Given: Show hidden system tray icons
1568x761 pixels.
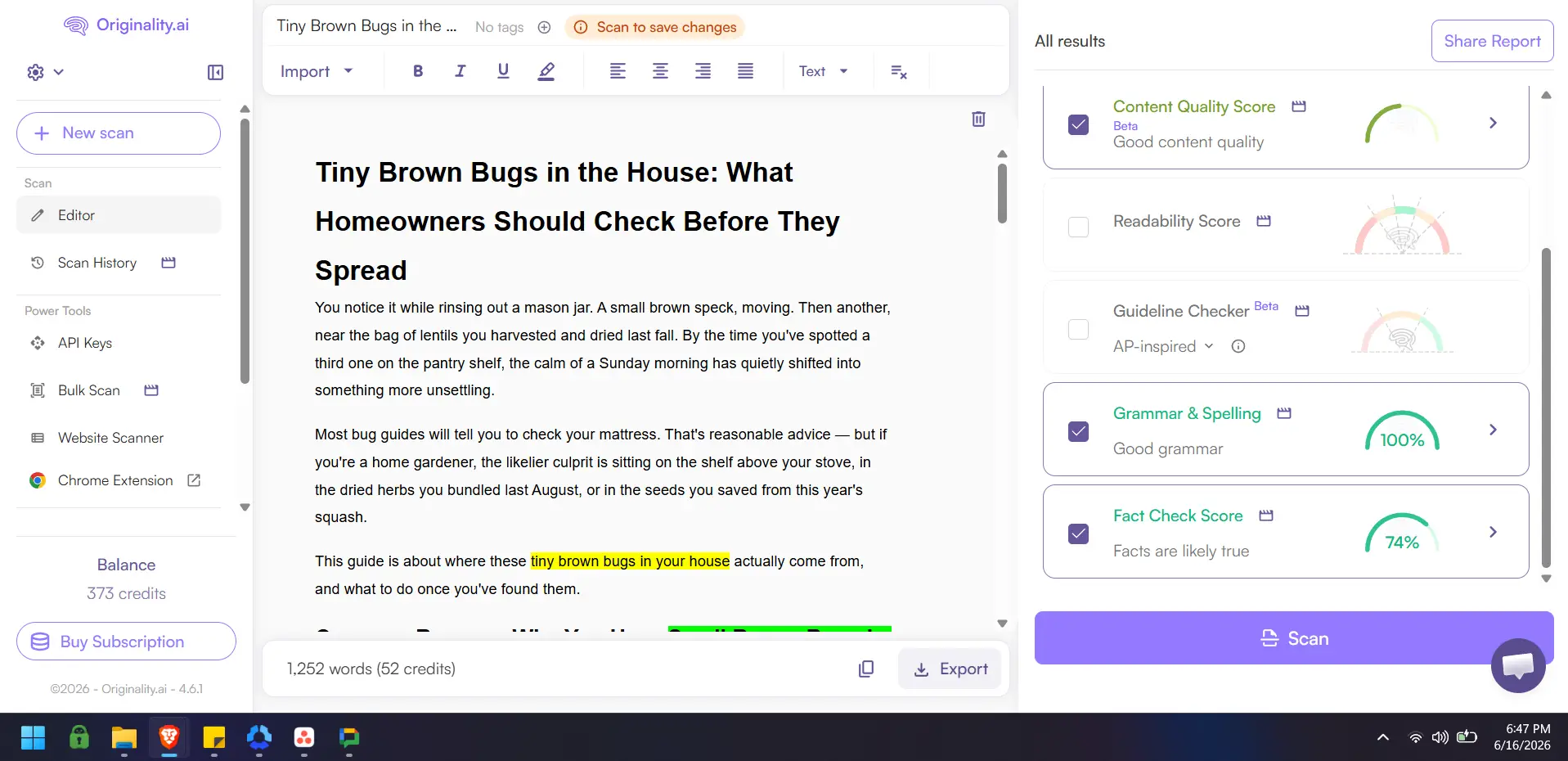Looking at the screenshot, I should [x=1383, y=737].
